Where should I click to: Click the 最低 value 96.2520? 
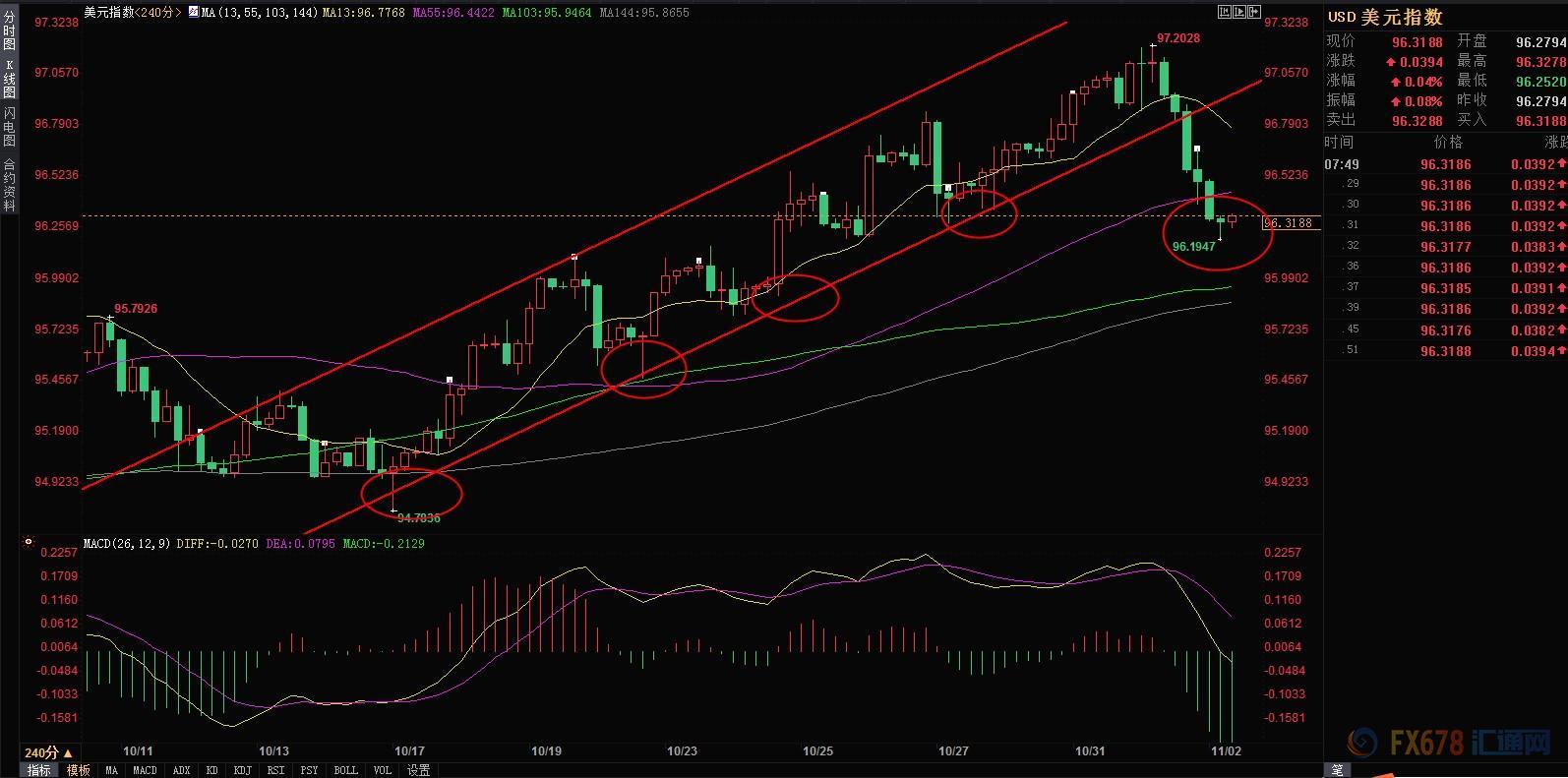tap(1541, 82)
